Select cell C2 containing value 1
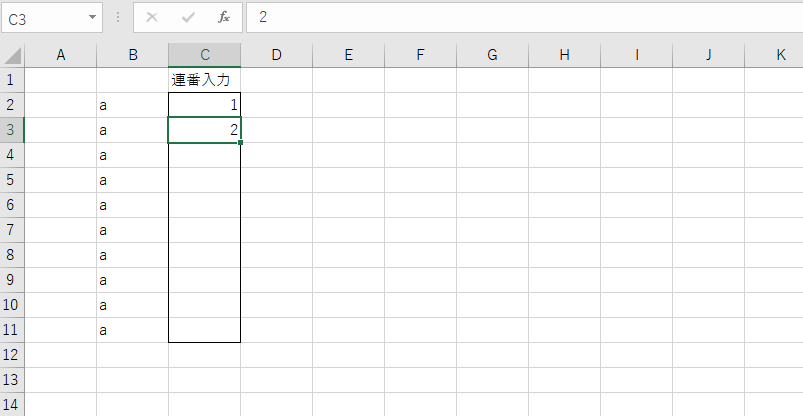This screenshot has height=416, width=803. click(204, 105)
